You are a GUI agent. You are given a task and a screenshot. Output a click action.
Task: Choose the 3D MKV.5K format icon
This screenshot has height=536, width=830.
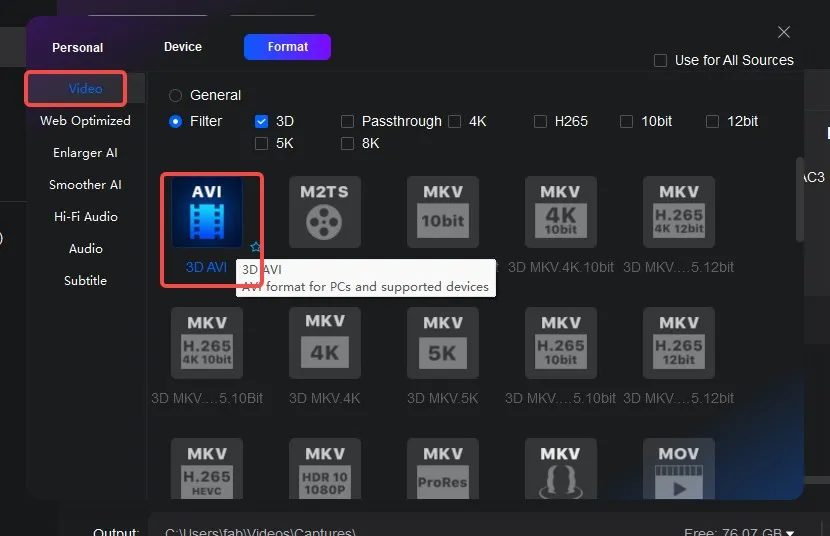coord(443,343)
